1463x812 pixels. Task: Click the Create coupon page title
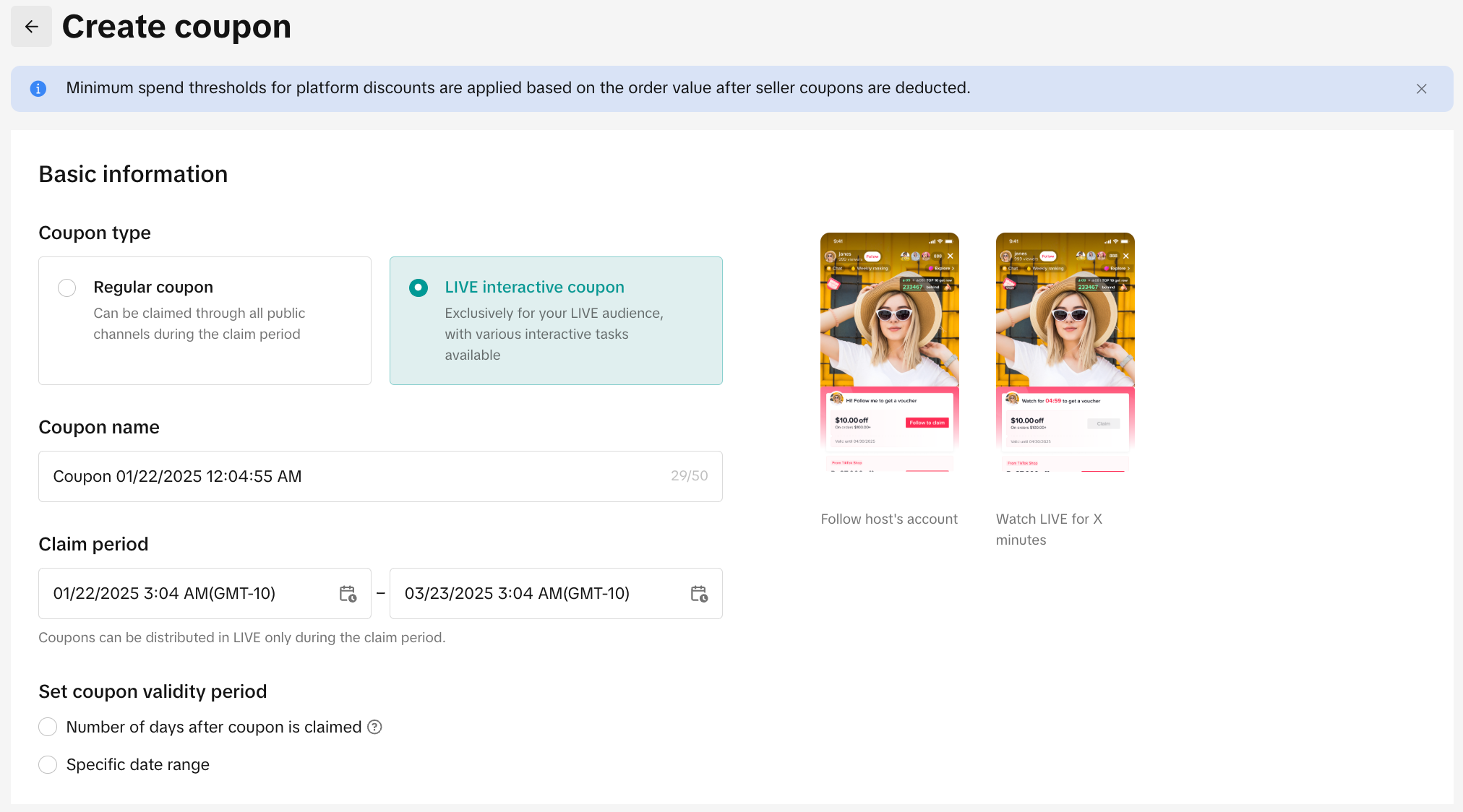click(176, 27)
